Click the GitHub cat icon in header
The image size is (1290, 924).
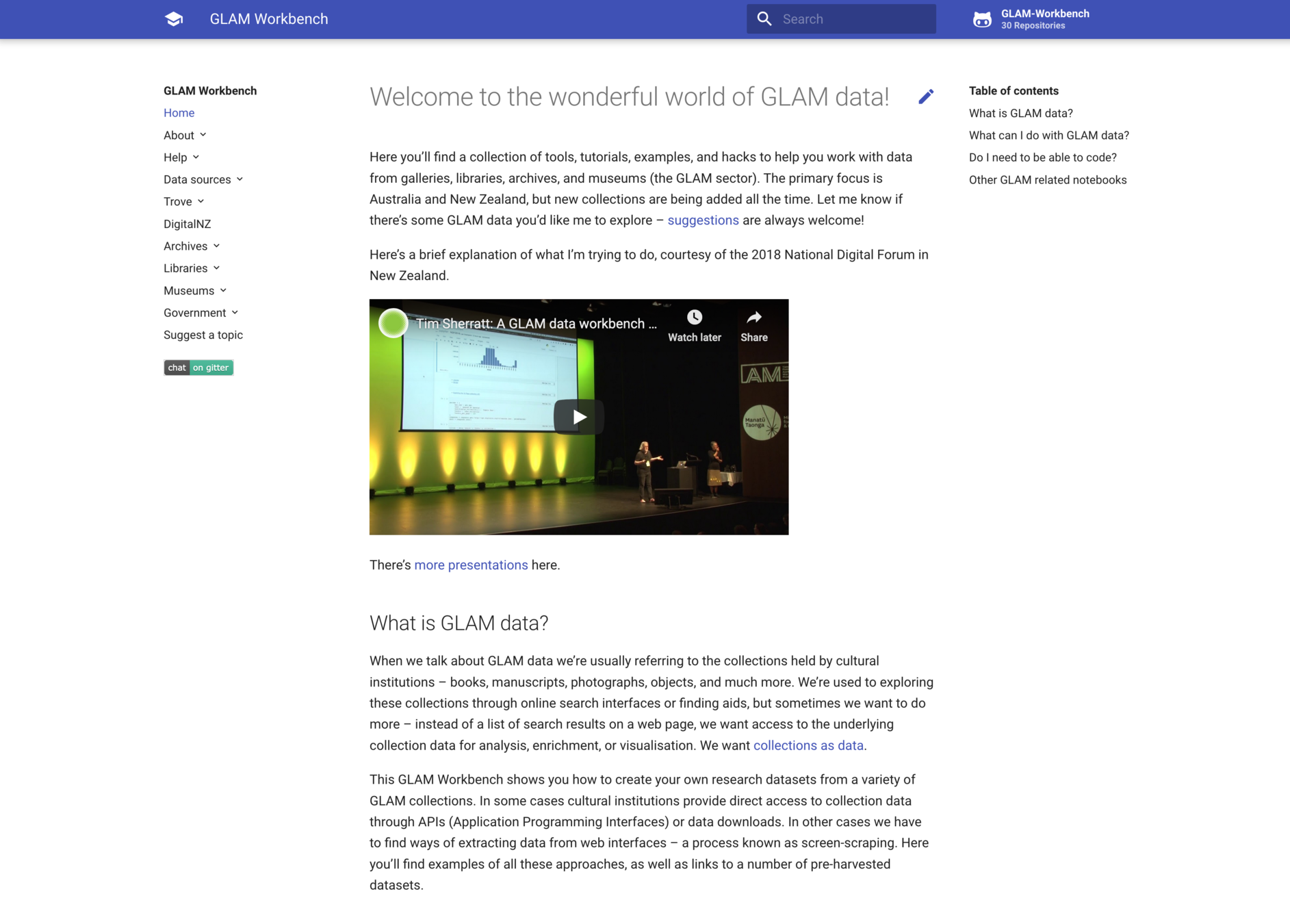click(x=982, y=19)
